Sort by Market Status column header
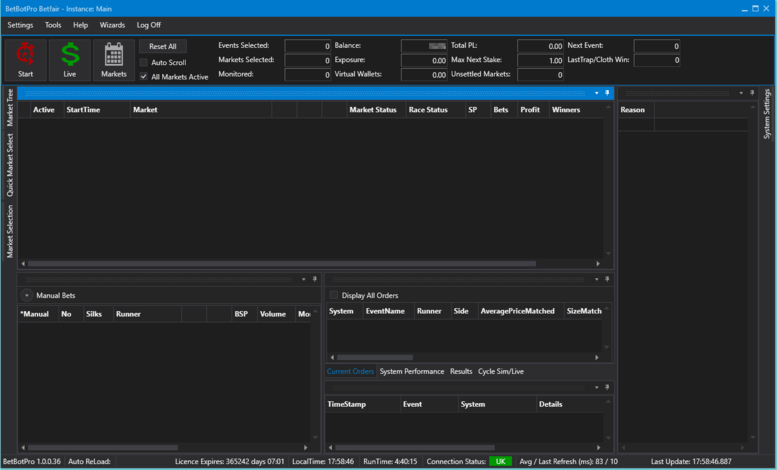This screenshot has width=777, height=470. click(x=376, y=110)
